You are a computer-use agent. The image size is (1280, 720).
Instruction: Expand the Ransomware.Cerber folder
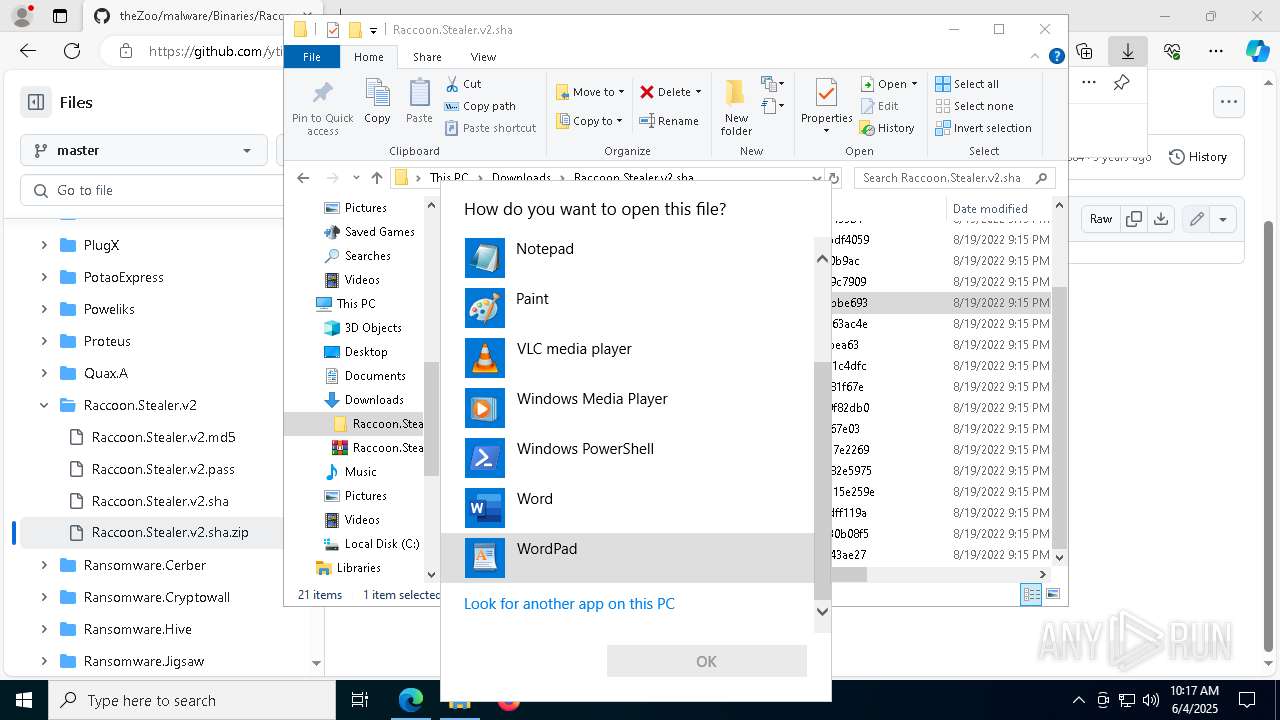[x=43, y=565]
